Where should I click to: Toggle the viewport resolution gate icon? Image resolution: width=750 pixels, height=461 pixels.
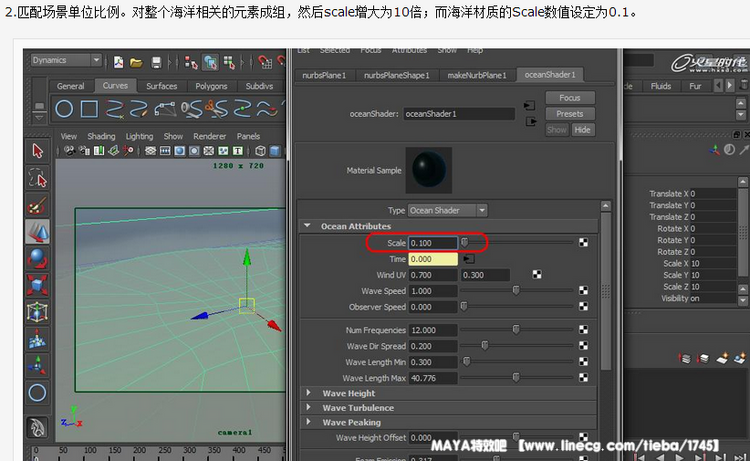click(x=179, y=151)
